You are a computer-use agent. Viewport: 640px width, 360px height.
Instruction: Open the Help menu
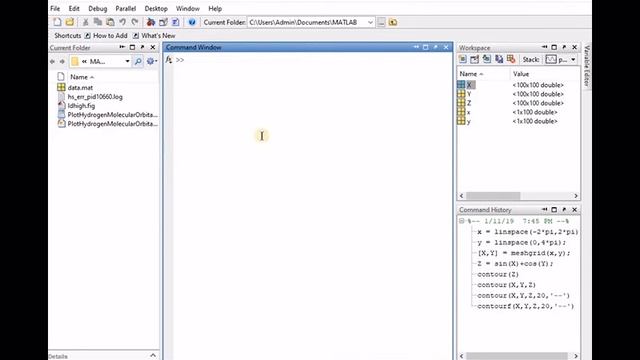[215, 9]
